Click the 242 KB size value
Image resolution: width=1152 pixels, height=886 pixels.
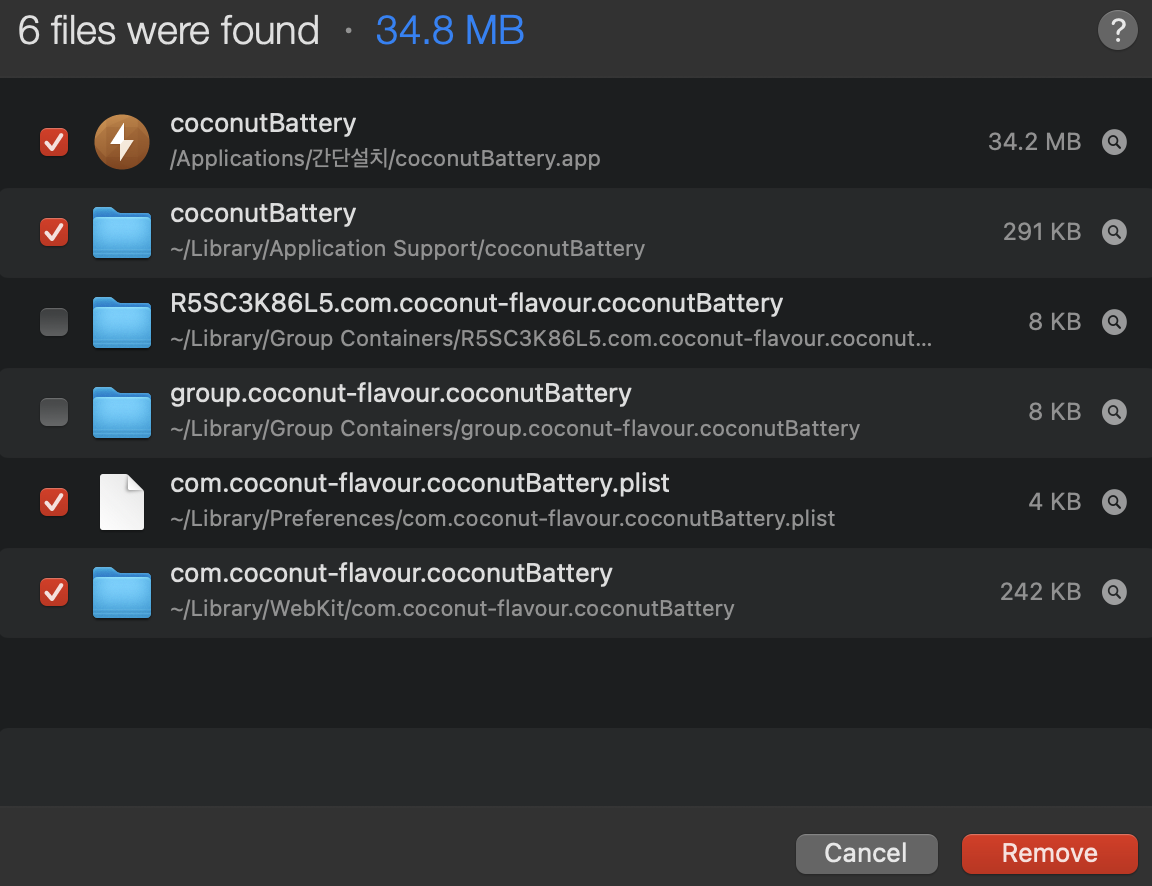pos(1040,592)
